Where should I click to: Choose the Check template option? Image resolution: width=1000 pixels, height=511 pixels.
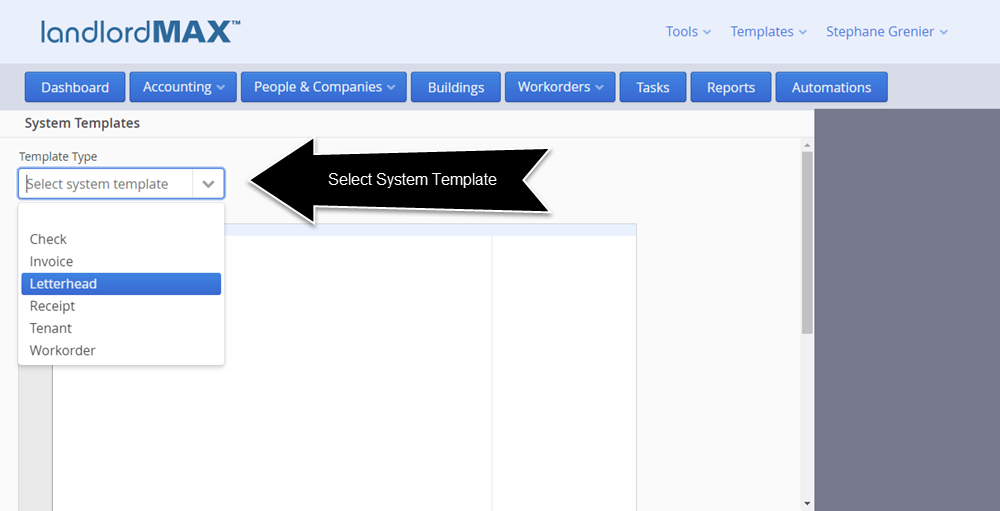pos(121,239)
